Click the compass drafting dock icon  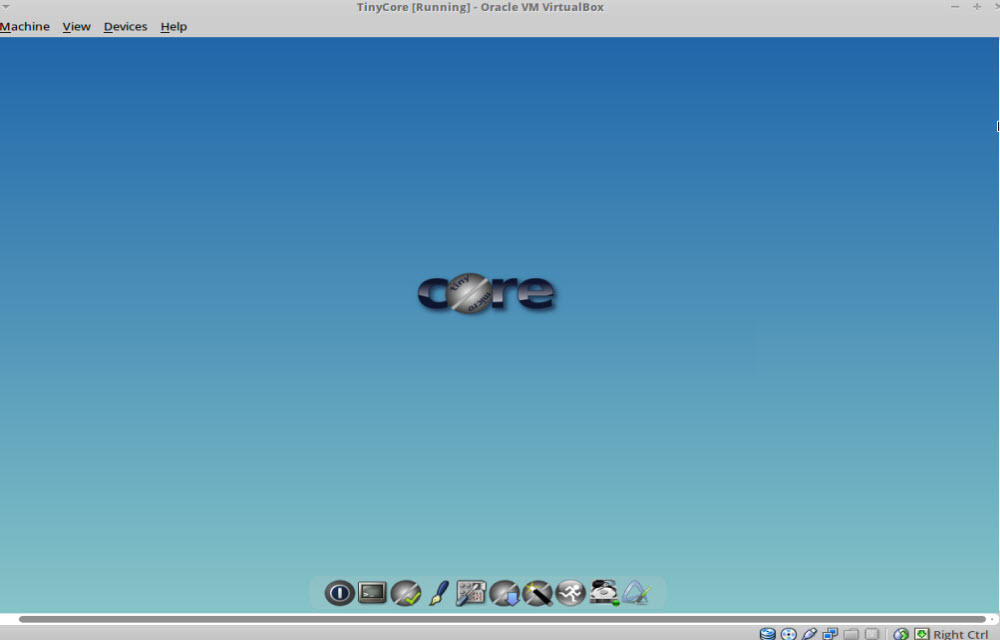636,592
